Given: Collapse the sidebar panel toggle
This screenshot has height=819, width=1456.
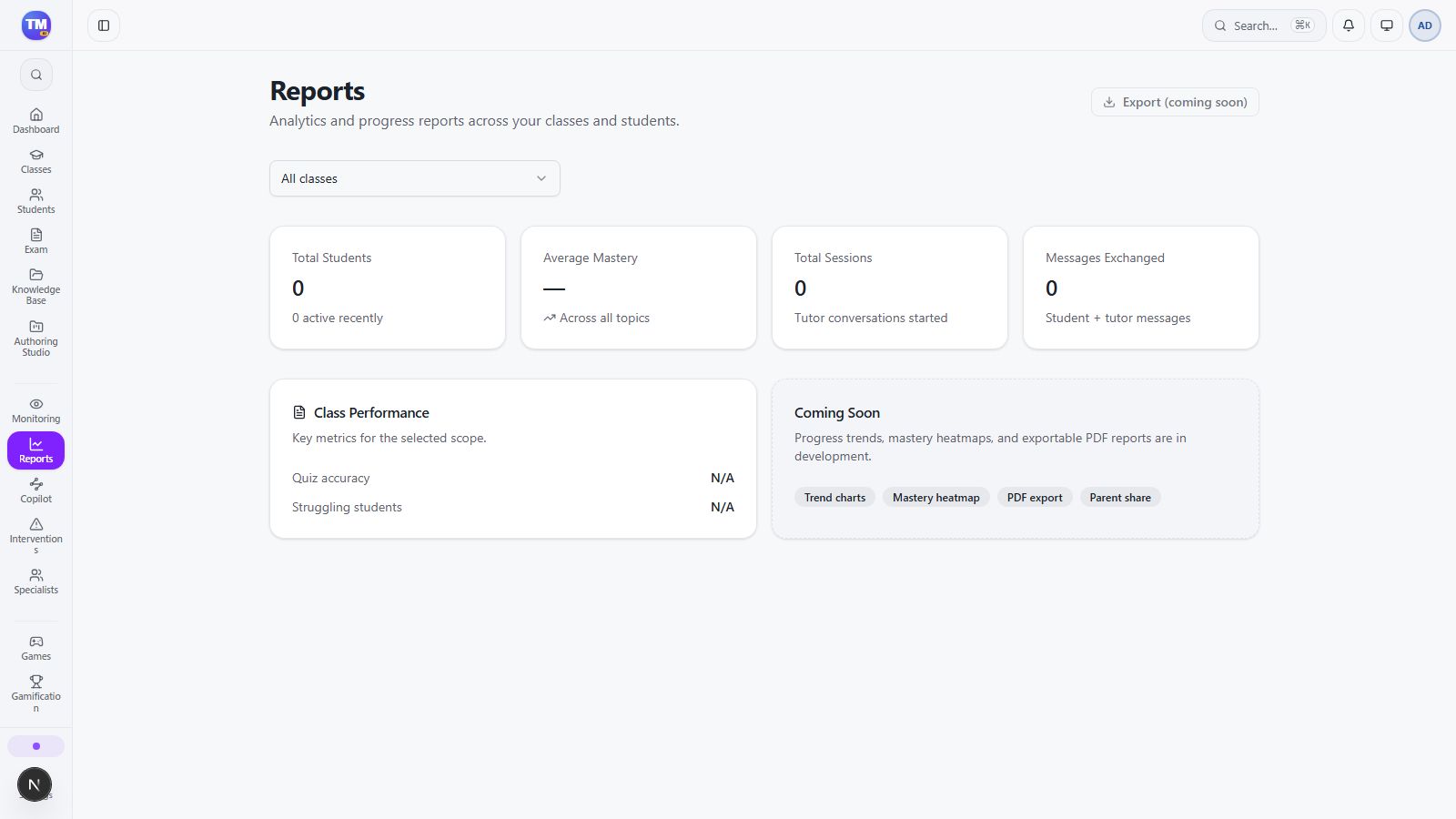Looking at the screenshot, I should click(104, 25).
